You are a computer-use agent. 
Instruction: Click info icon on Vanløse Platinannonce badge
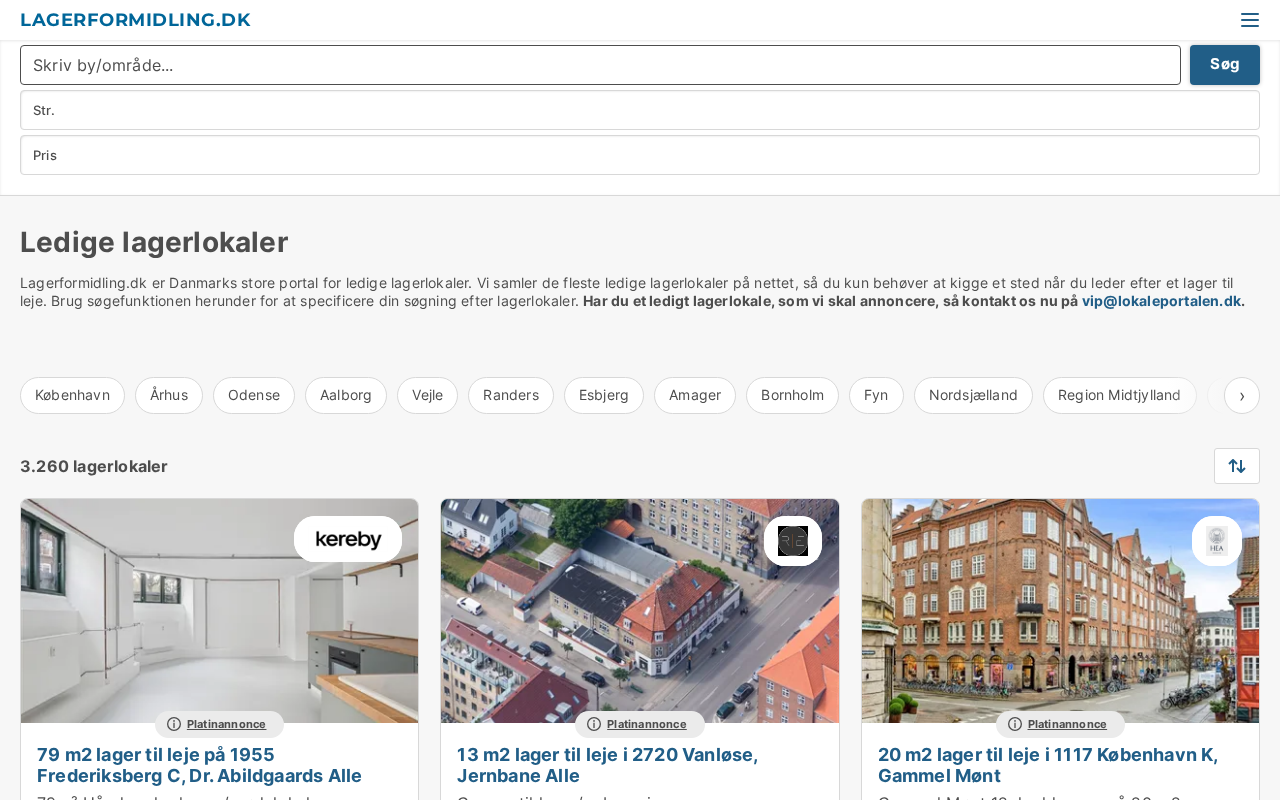pyautogui.click(x=594, y=724)
